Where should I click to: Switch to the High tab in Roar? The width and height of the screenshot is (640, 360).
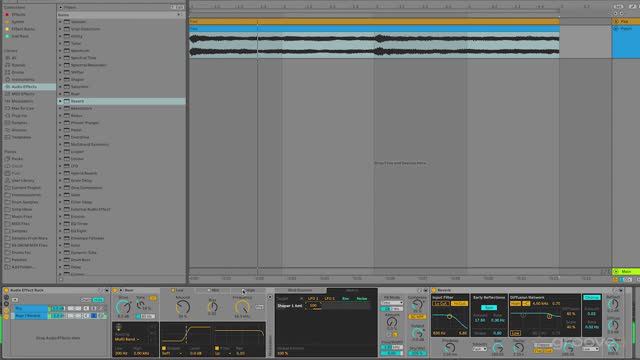click(x=249, y=290)
